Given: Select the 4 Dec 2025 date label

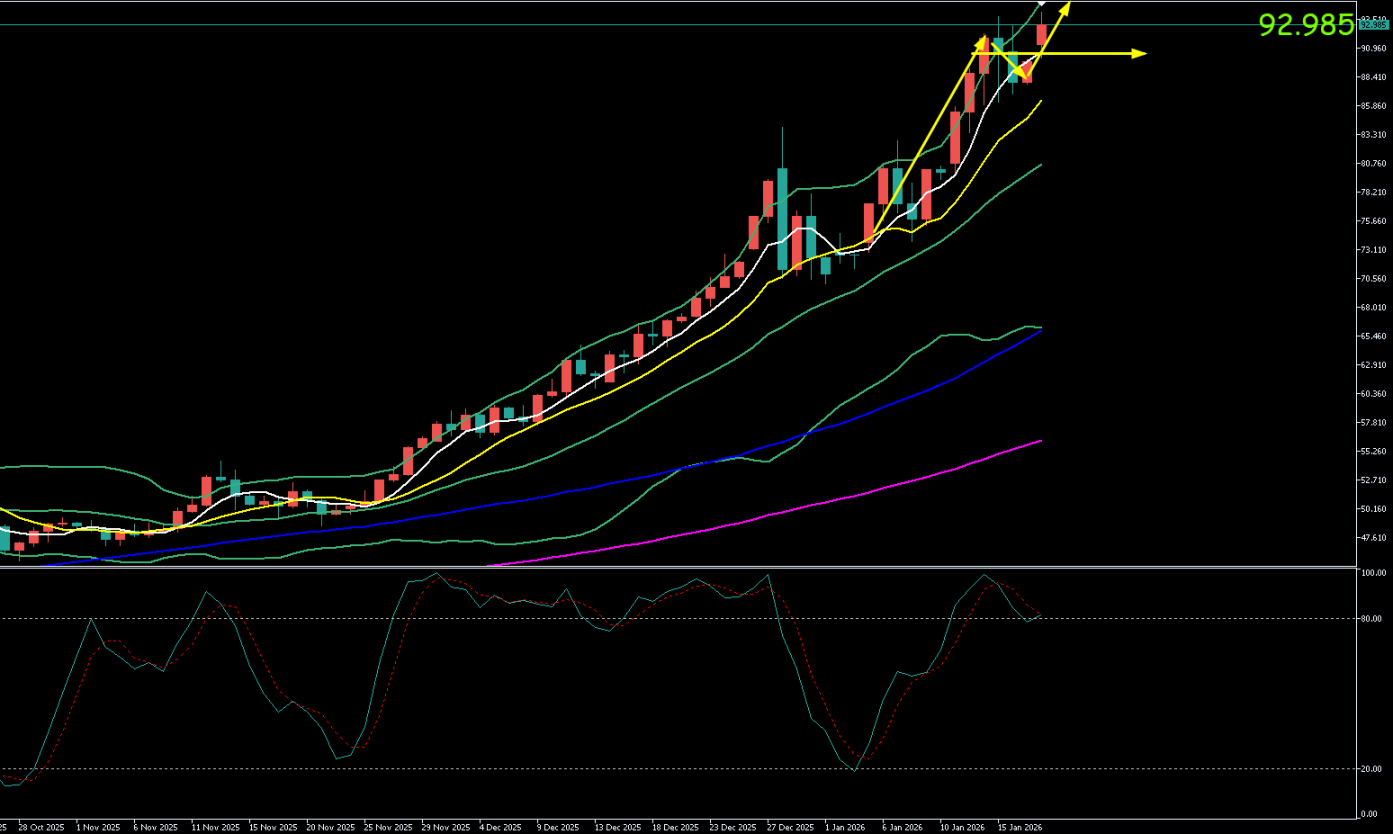Looking at the screenshot, I should (x=500, y=828).
